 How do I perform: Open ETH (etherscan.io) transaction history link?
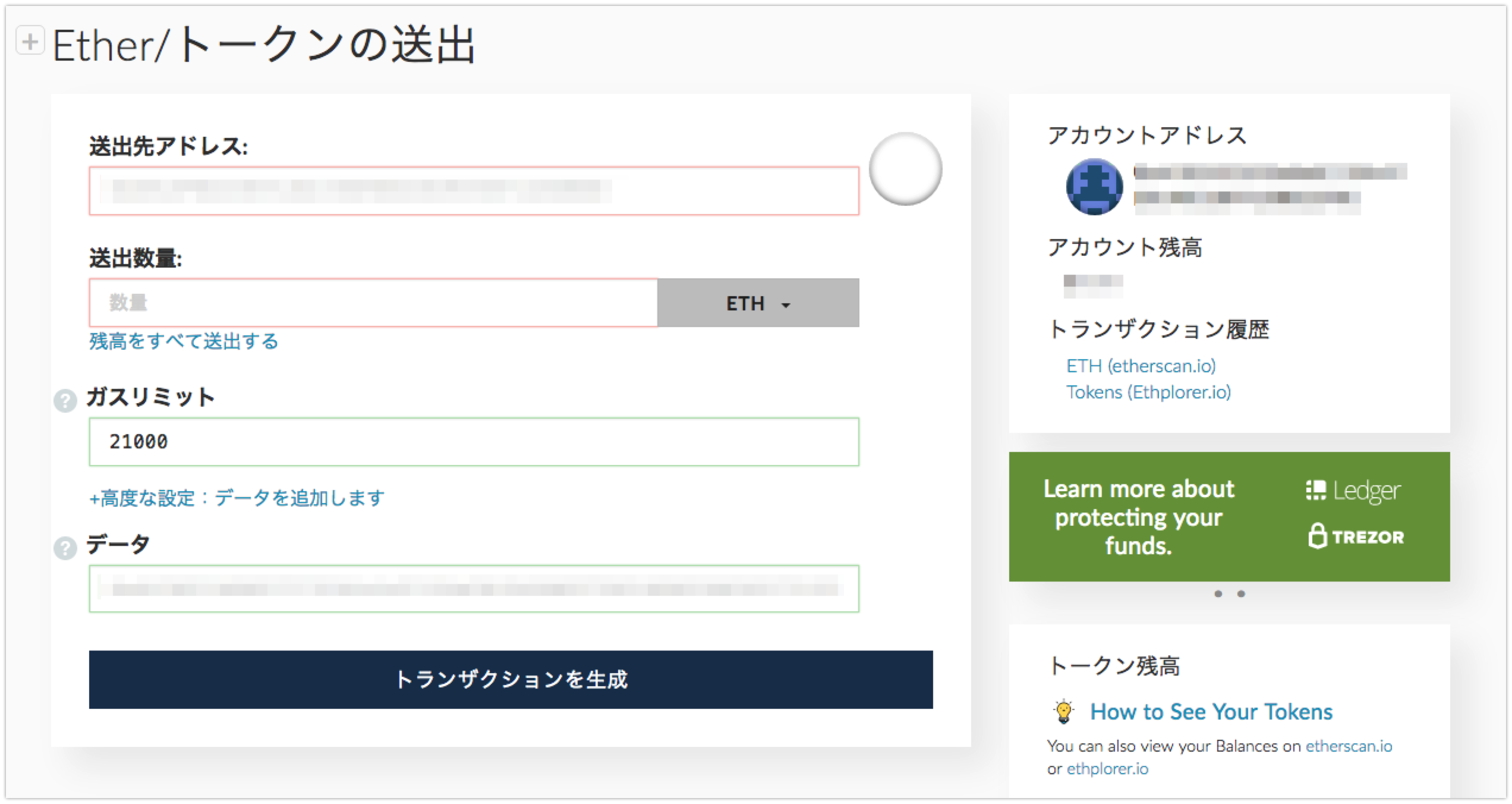[1141, 366]
